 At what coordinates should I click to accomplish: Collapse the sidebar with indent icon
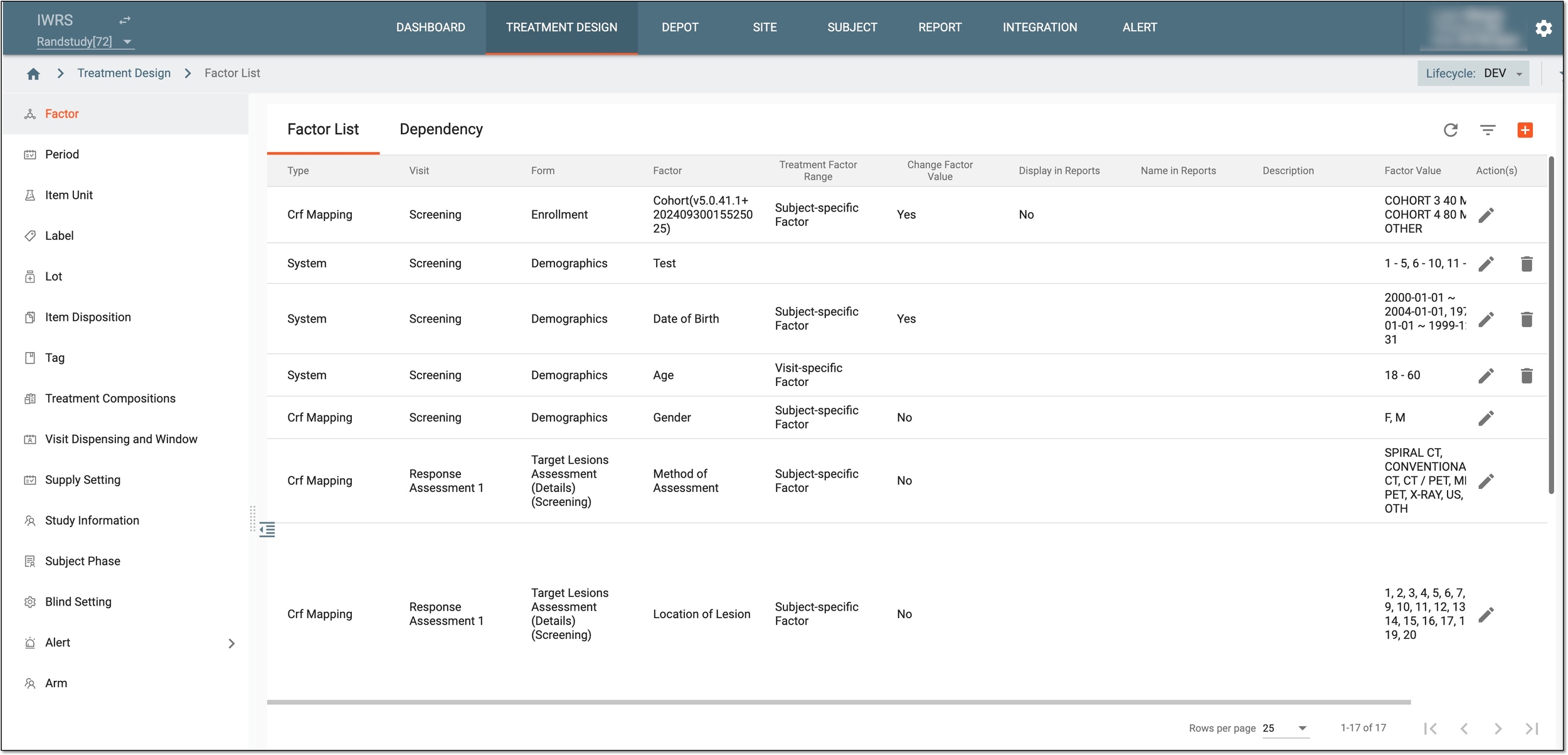click(267, 530)
